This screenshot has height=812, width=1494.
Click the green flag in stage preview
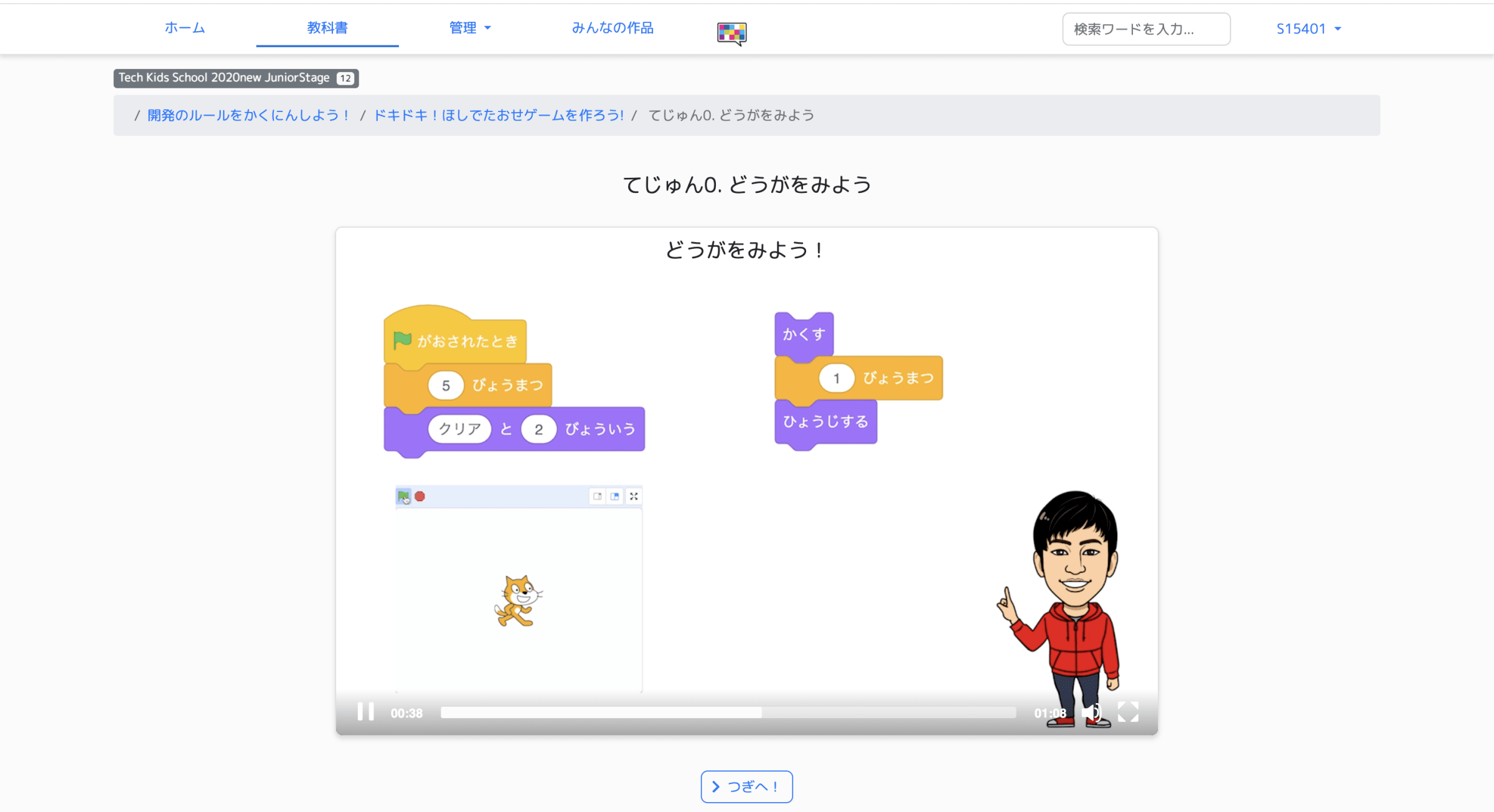(403, 497)
